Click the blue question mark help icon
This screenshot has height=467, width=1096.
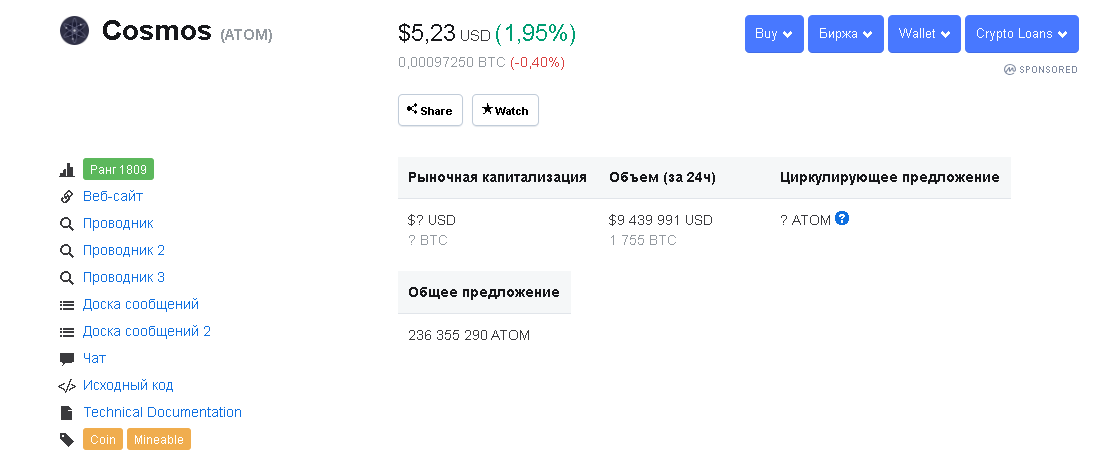pos(842,218)
